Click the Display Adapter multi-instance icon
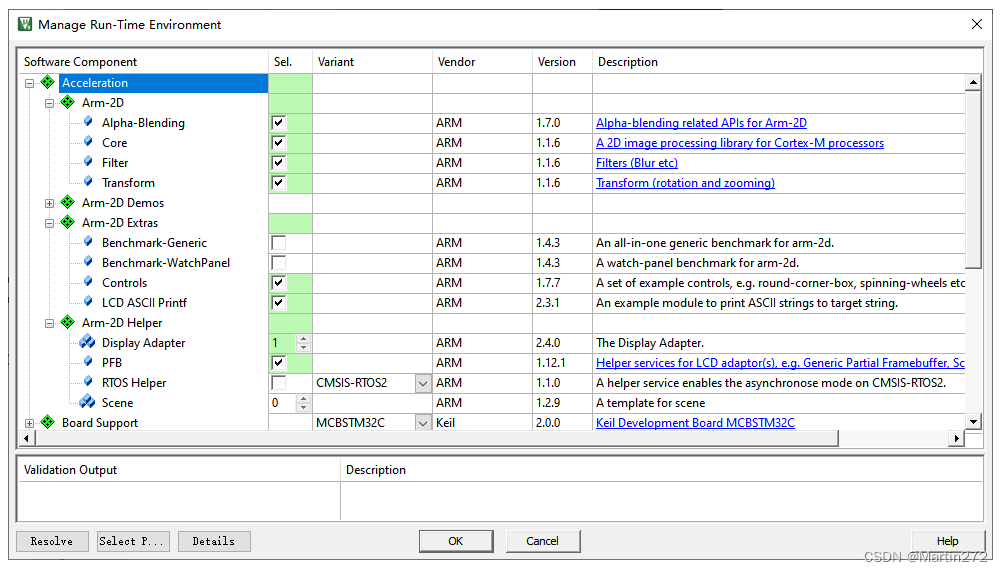 click(87, 342)
